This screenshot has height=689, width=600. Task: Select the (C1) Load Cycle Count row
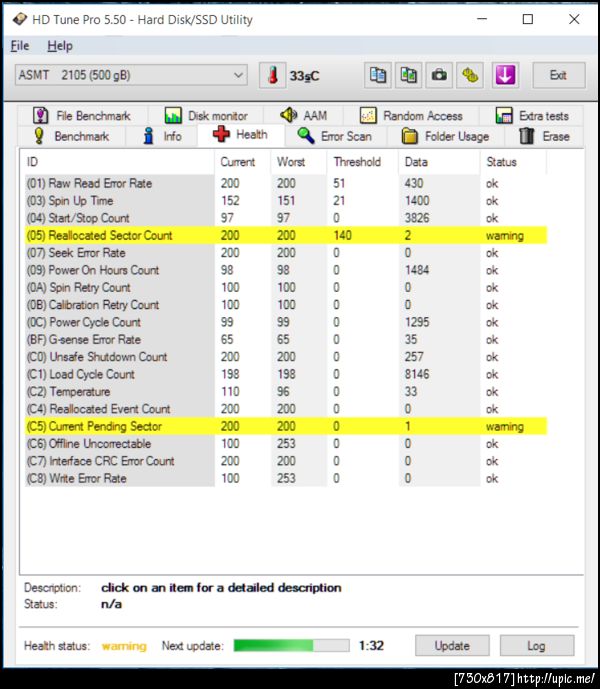(286, 374)
